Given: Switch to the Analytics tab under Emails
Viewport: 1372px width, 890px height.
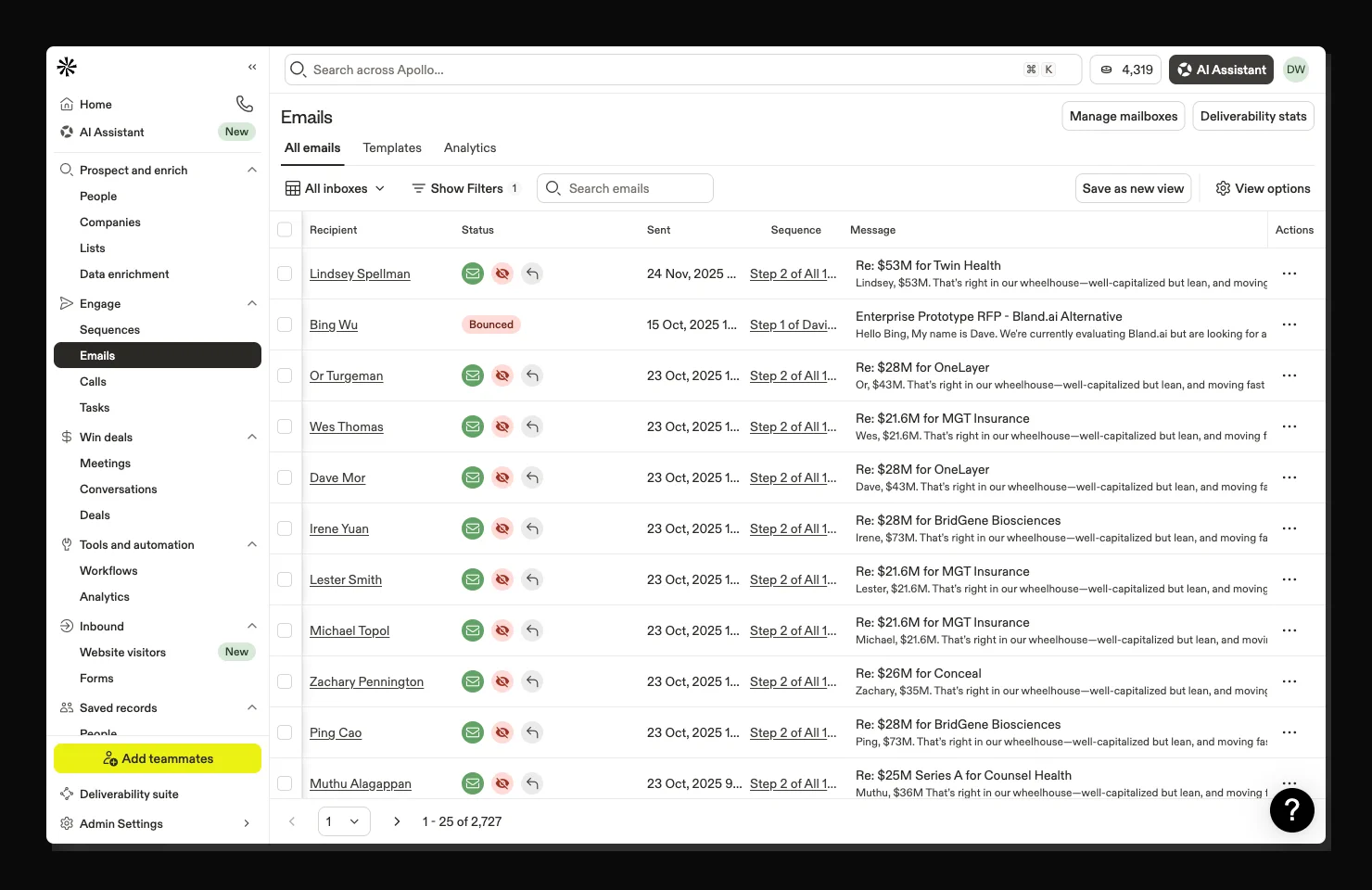Looking at the screenshot, I should (470, 147).
